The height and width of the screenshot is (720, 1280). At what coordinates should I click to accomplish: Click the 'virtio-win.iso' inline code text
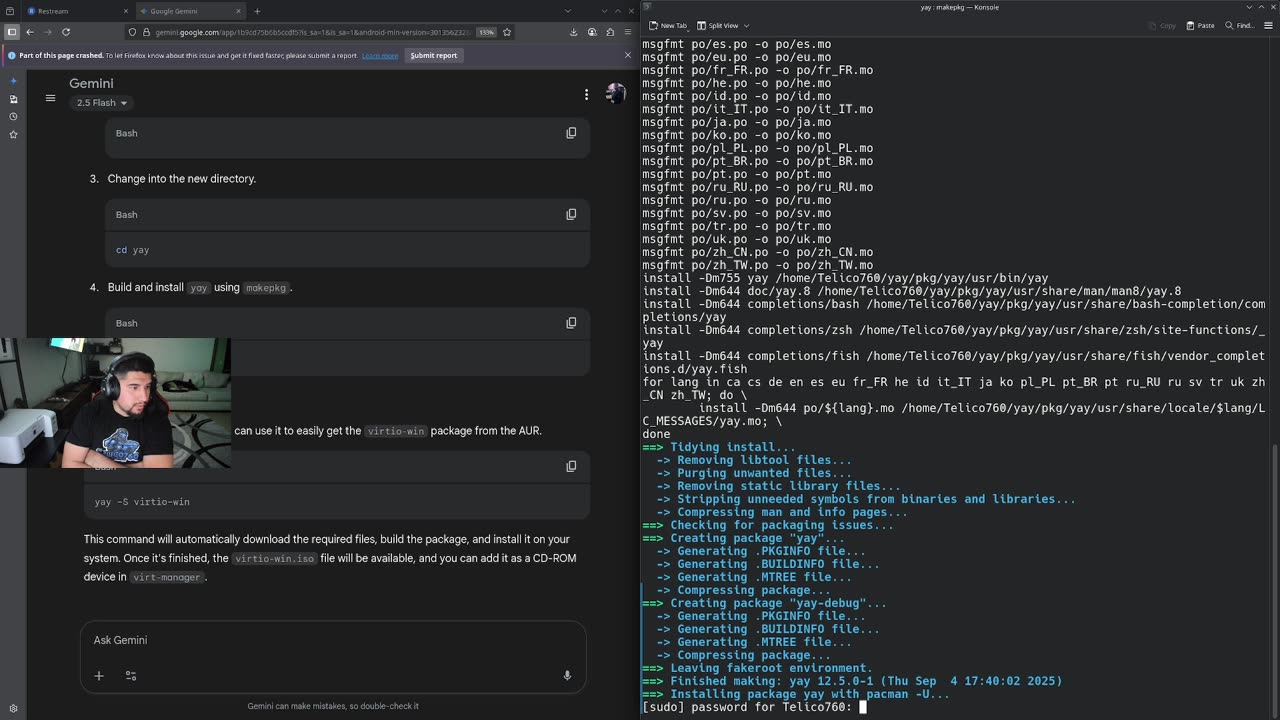pyautogui.click(x=274, y=558)
